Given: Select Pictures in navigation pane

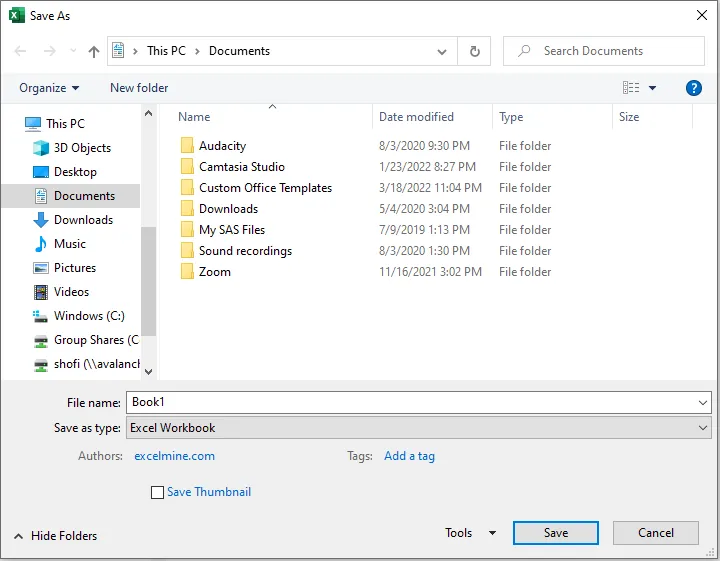Looking at the screenshot, I should [75, 268].
